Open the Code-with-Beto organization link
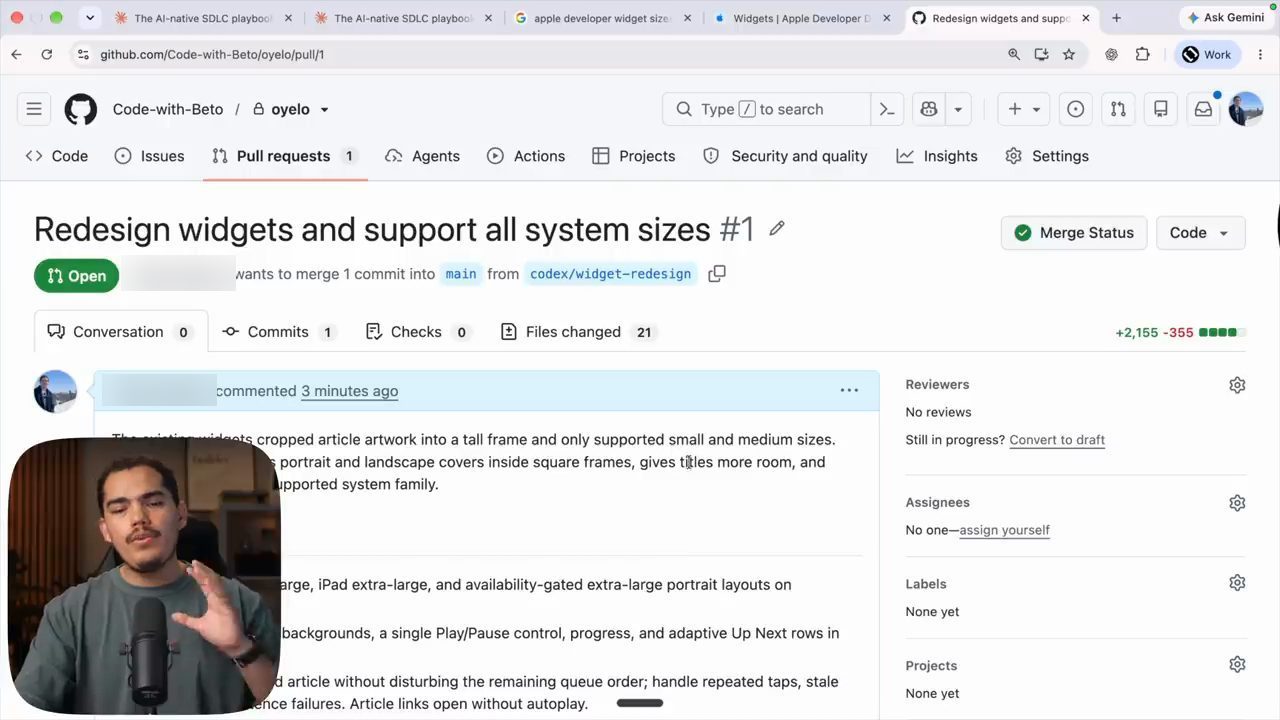1280x720 pixels. tap(168, 109)
